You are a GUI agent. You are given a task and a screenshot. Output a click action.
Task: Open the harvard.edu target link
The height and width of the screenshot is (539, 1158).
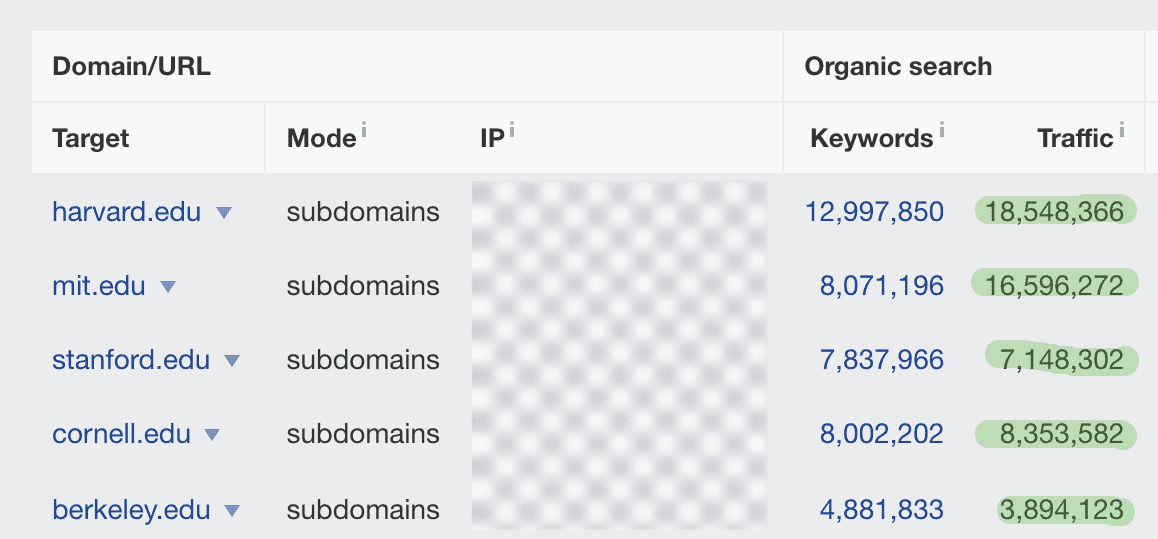[126, 213]
